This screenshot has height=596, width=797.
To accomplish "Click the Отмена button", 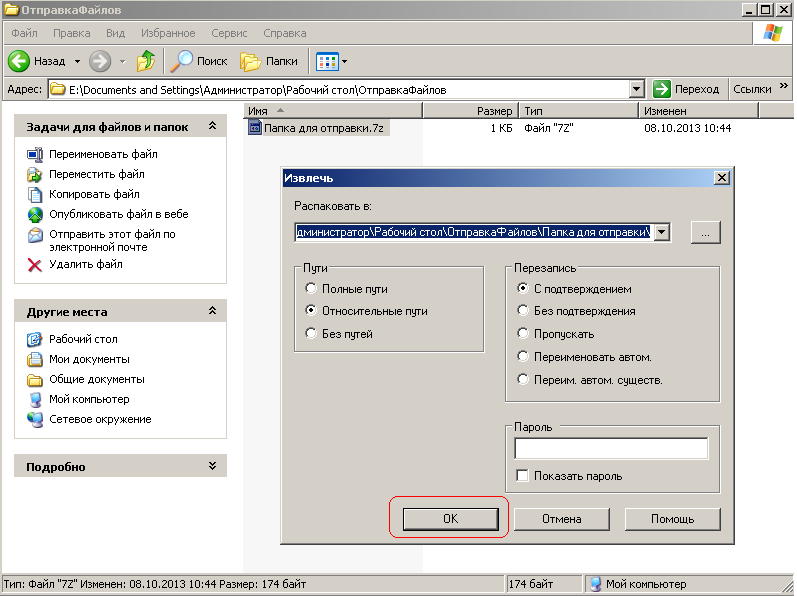I will [x=561, y=519].
